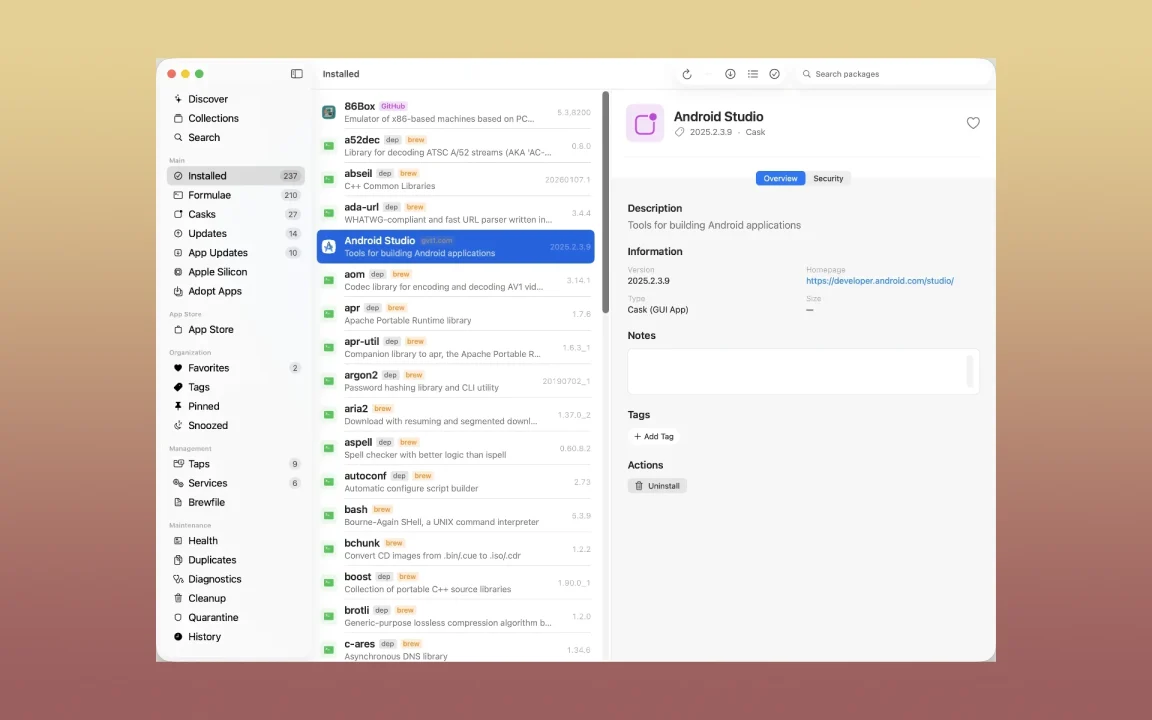The height and width of the screenshot is (720, 1152).
Task: Open Discover in sidebar
Action: [235, 98]
